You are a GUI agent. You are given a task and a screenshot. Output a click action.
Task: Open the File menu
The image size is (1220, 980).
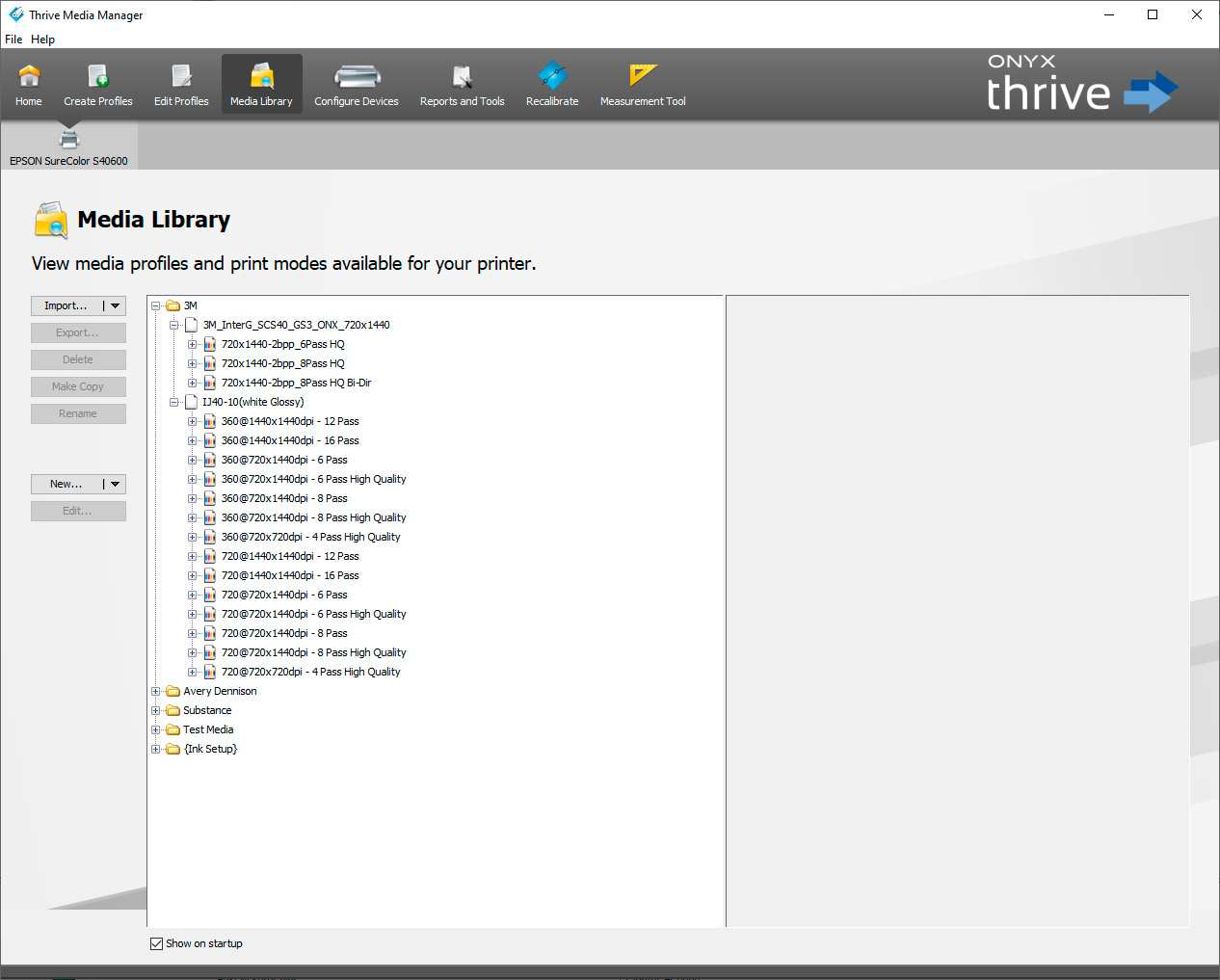13,40
